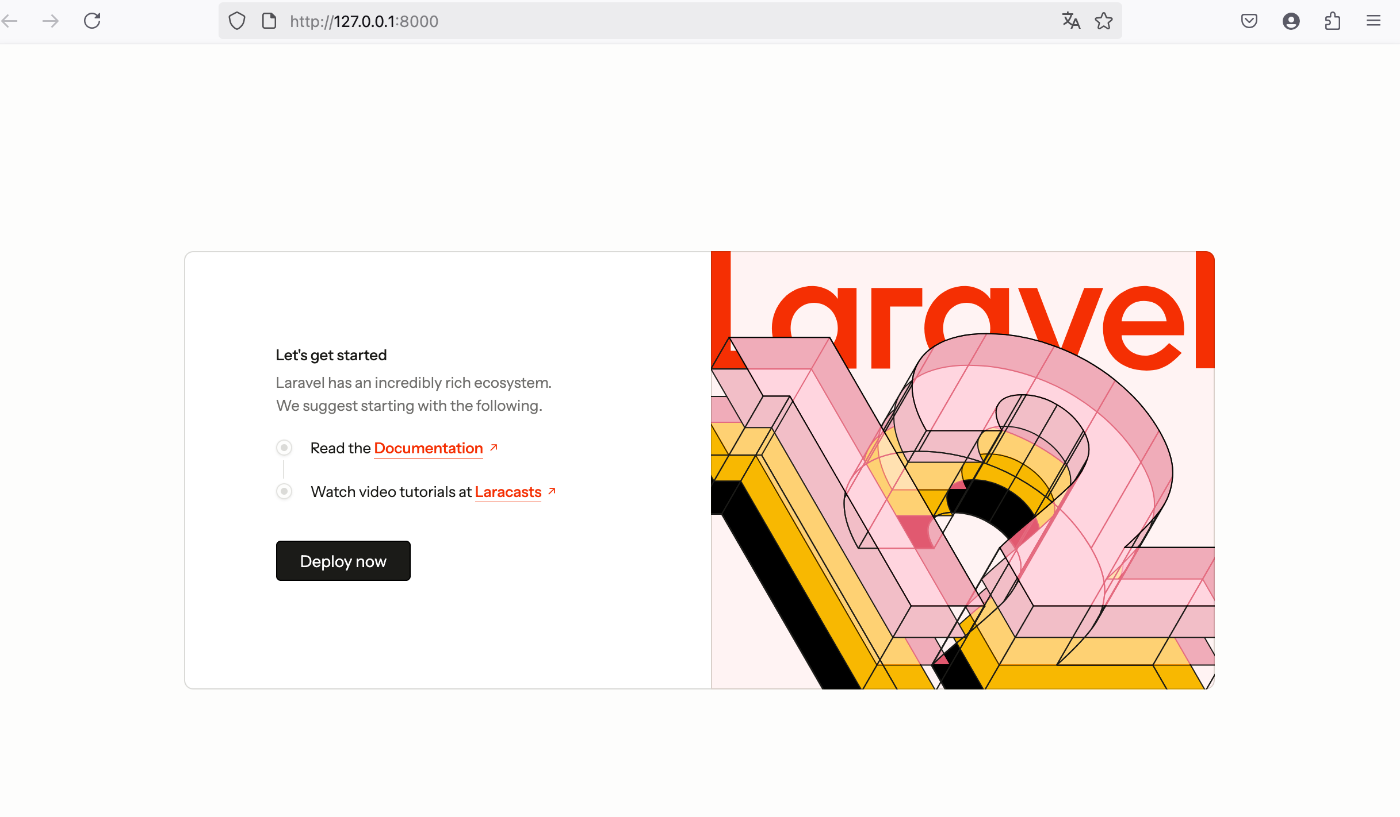This screenshot has height=817, width=1400.
Task: Click the bullet circle beside Read the Documentation
Action: coord(284,448)
